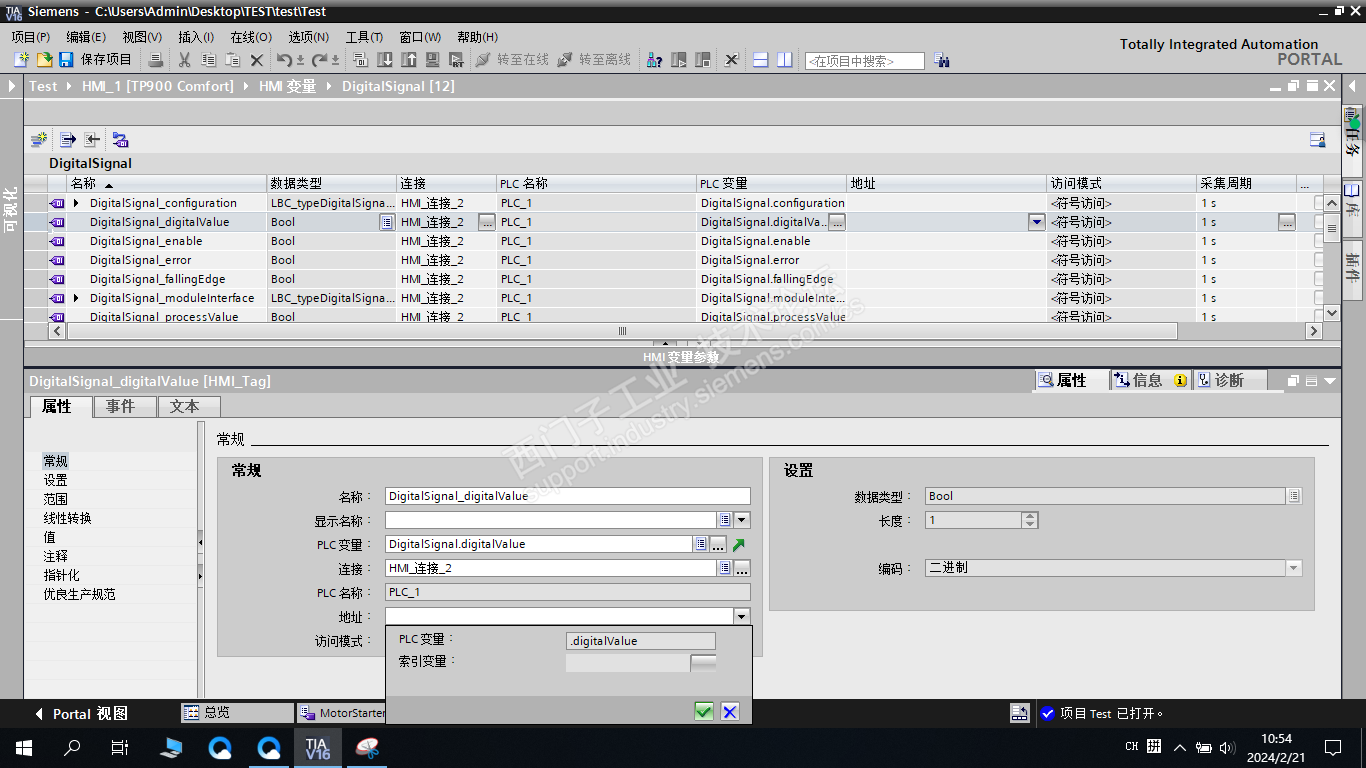The height and width of the screenshot is (768, 1366).
Task: Open the 索引变量 selector in the address popup
Action: pos(703,662)
